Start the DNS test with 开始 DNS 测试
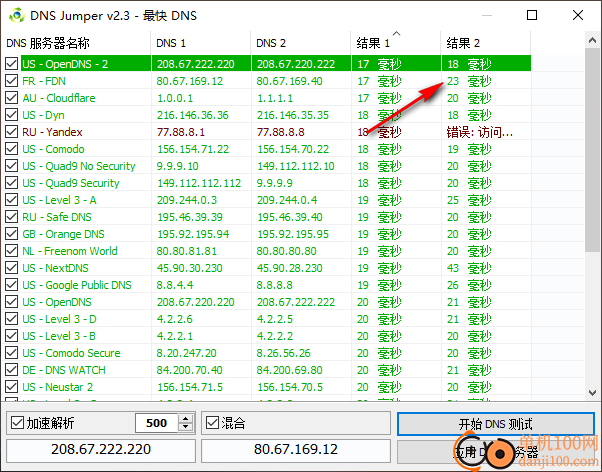 tap(496, 424)
